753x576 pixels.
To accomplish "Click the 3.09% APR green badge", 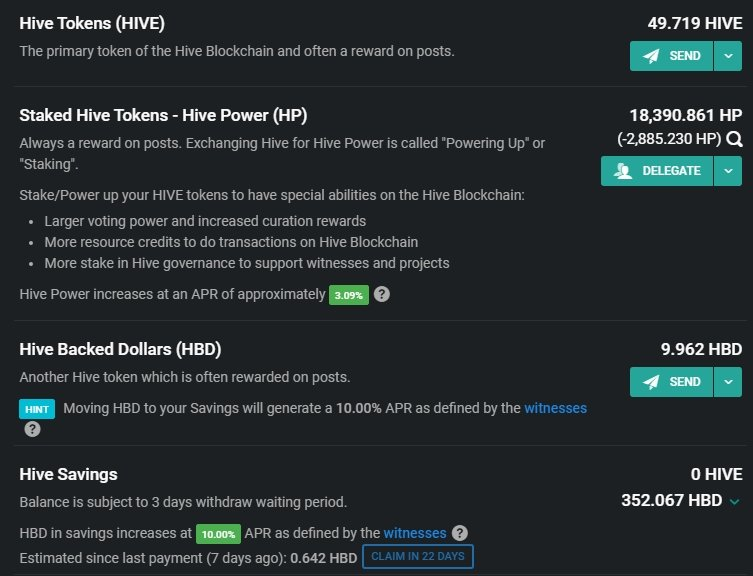I will 349,295.
